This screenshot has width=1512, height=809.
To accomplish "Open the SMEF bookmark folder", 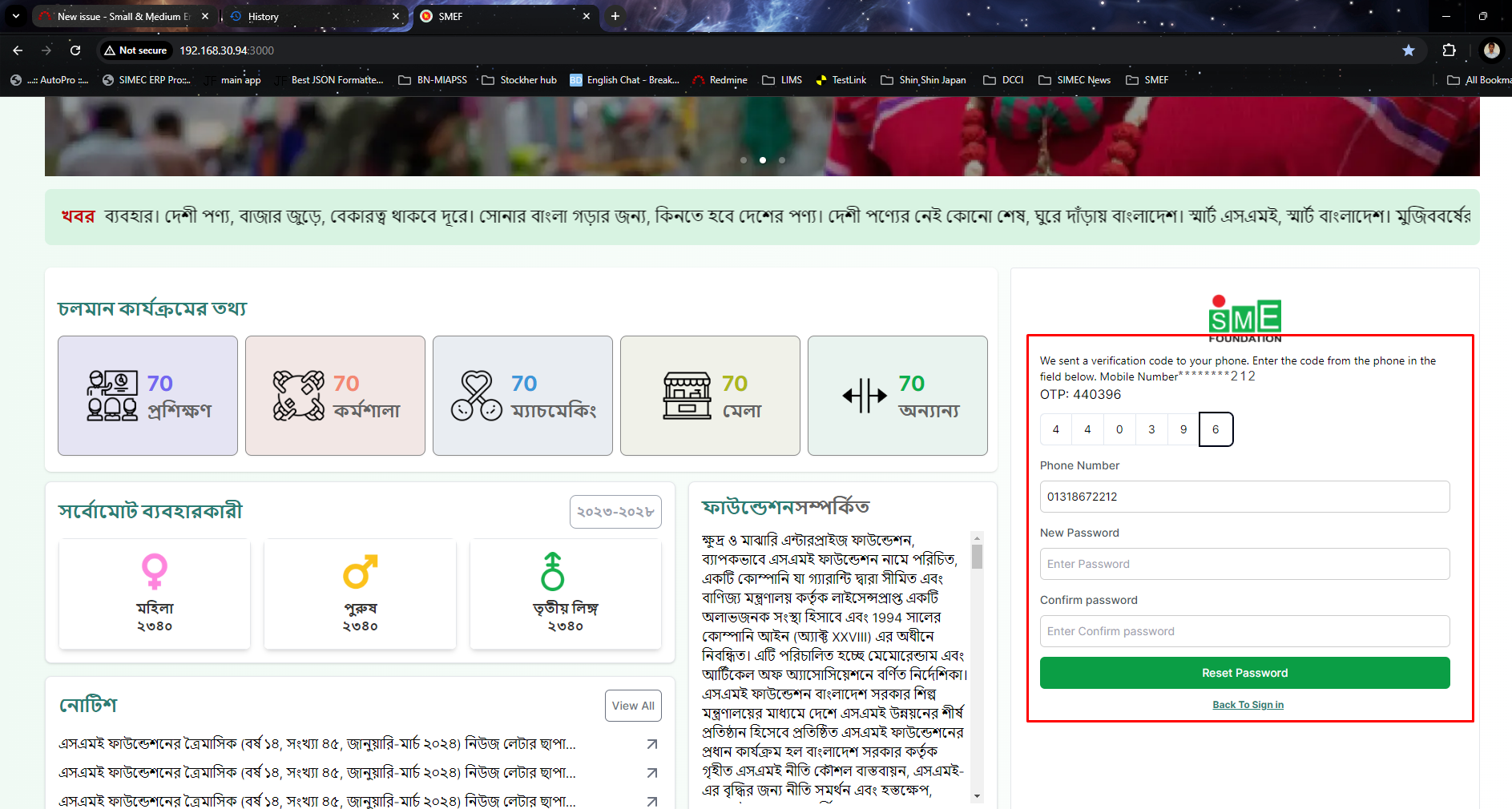I will click(1147, 80).
